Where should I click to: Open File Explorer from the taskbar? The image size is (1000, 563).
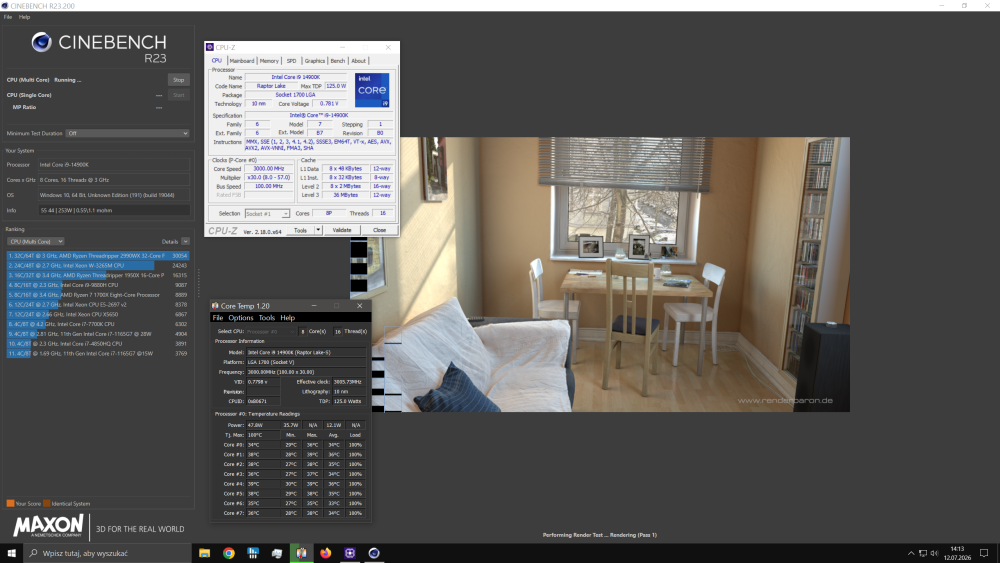click(204, 553)
